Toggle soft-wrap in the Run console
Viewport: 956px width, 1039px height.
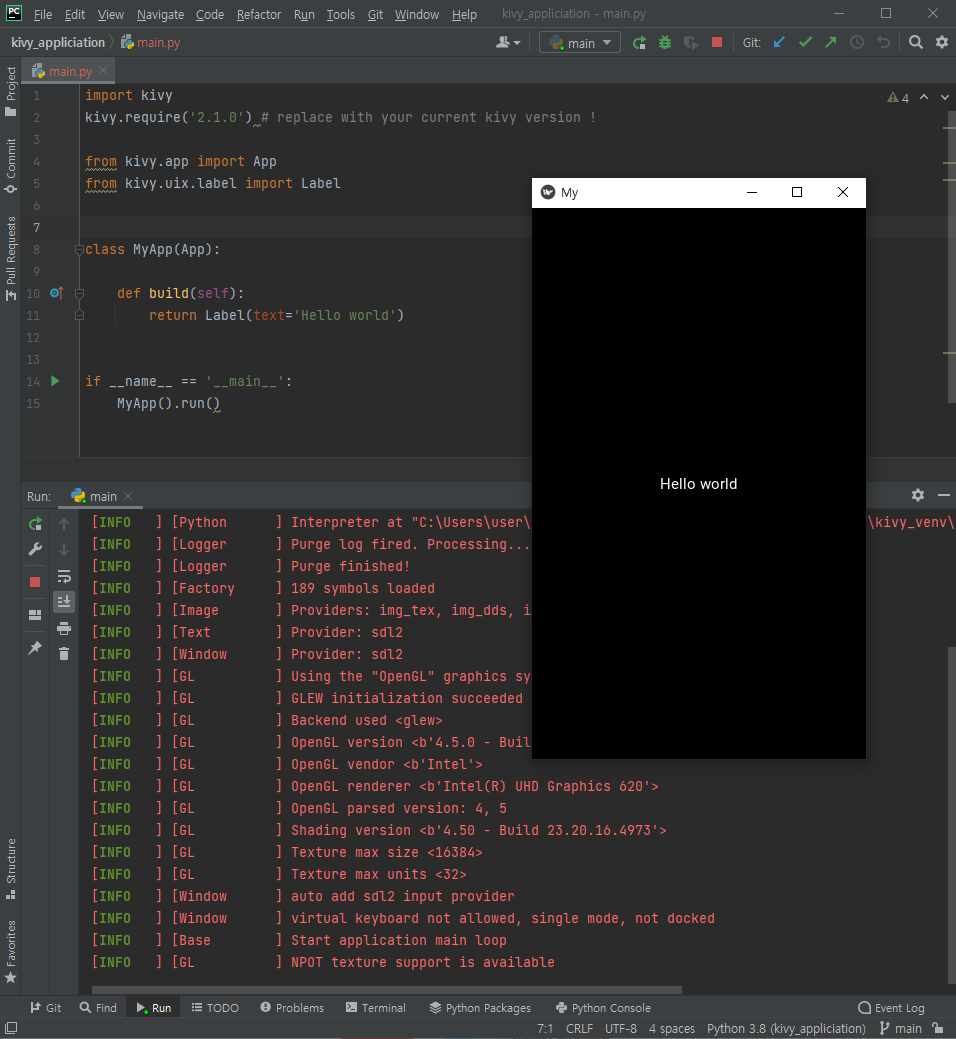coord(64,576)
